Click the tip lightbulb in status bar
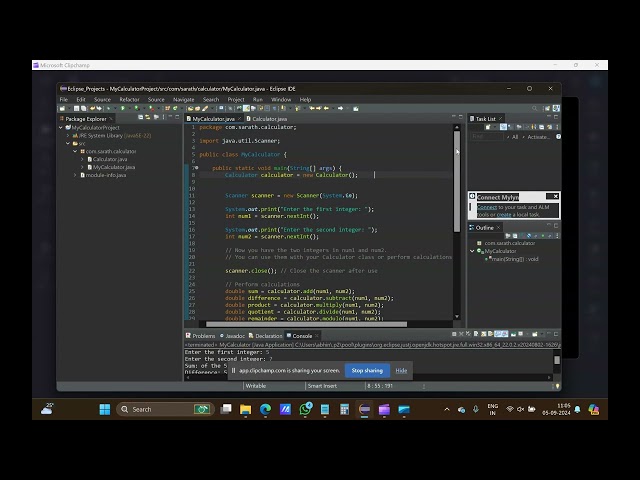This screenshot has height=480, width=640. 557,386
